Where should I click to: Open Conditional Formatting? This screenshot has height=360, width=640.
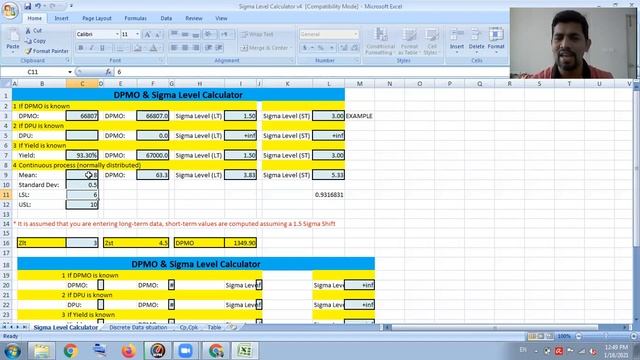(380, 41)
